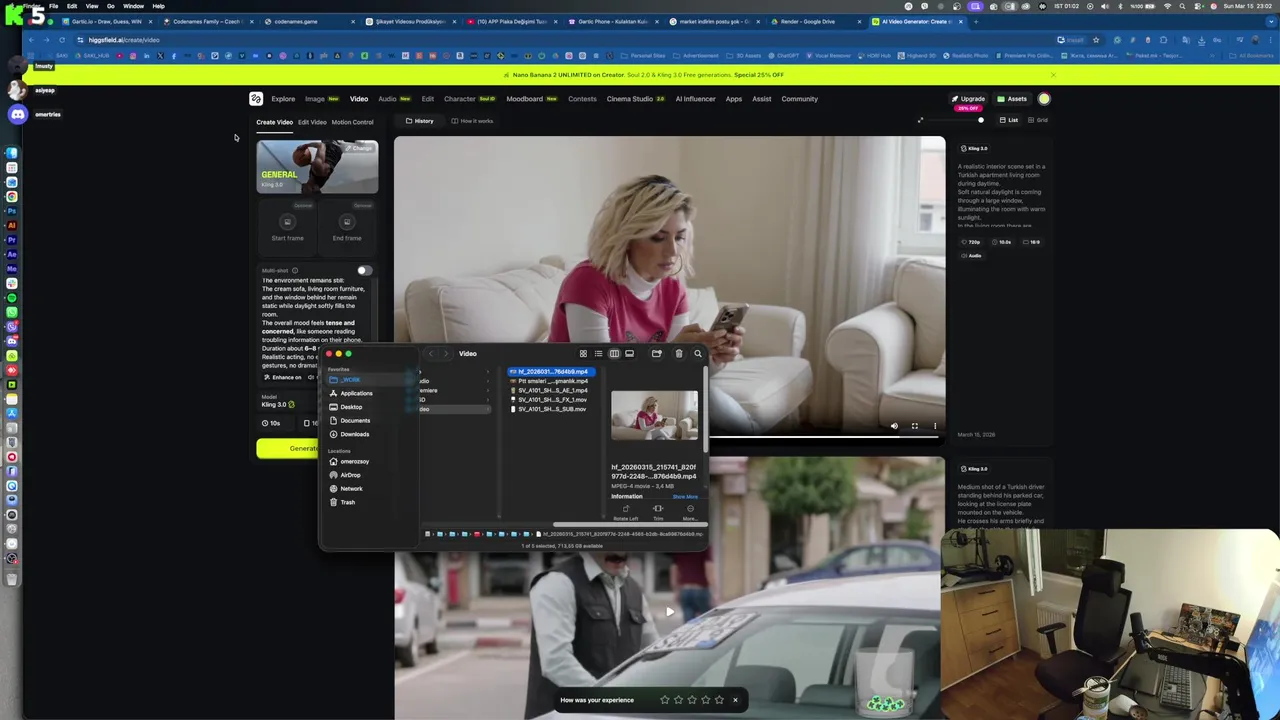Image resolution: width=1280 pixels, height=720 pixels.
Task: Click the Kling 3.0 tag of the first video
Action: [975, 148]
